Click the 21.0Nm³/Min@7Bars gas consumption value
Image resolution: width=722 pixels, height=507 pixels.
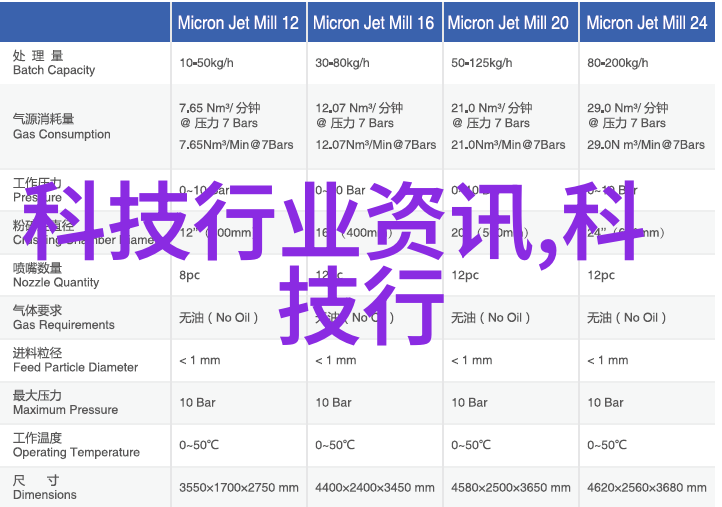pyautogui.click(x=508, y=145)
